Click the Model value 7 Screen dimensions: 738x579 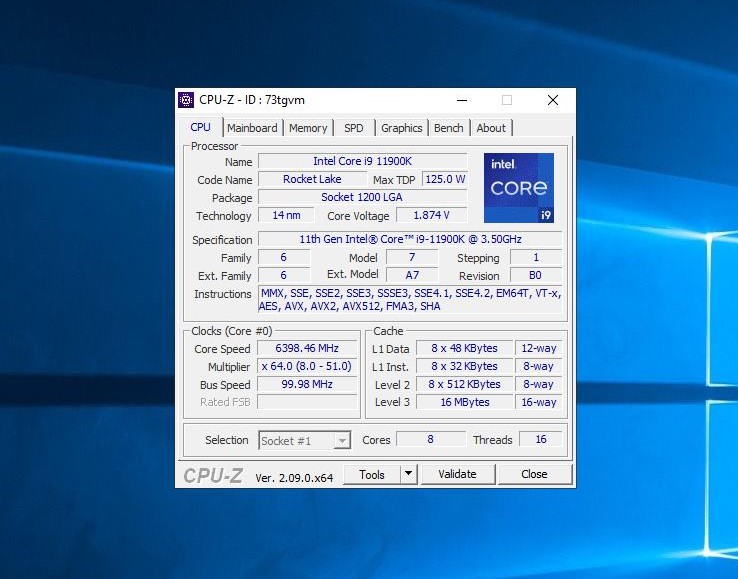pos(412,257)
